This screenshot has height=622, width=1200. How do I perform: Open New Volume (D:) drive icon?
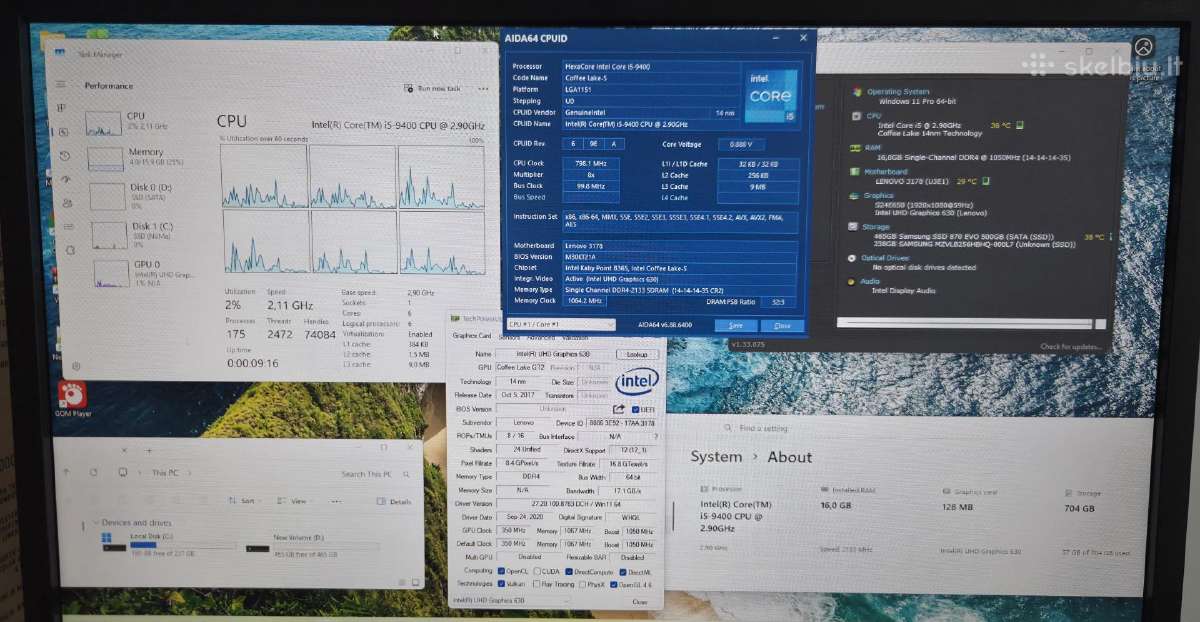[x=257, y=547]
